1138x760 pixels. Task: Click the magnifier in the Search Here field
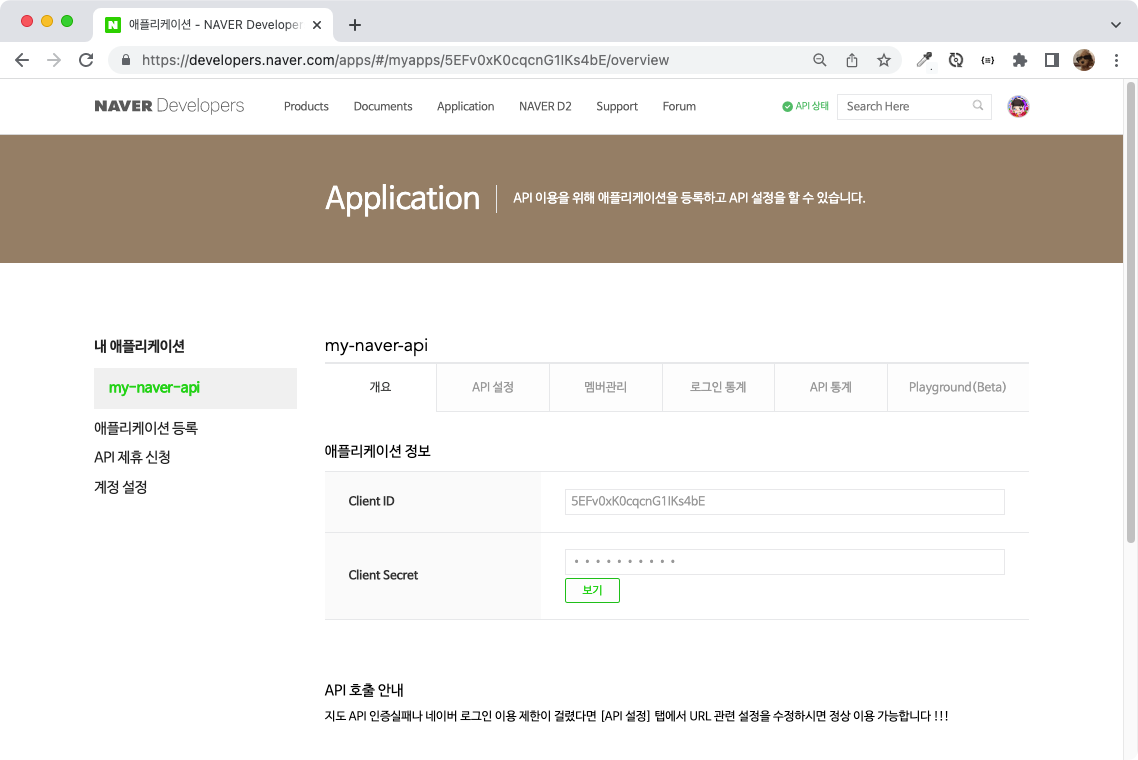click(x=977, y=106)
